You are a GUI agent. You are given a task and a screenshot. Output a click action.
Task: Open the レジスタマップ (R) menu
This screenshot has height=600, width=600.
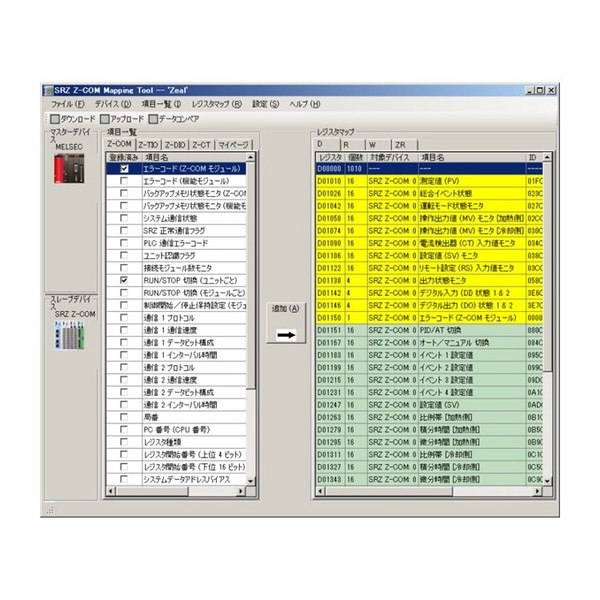(x=217, y=104)
